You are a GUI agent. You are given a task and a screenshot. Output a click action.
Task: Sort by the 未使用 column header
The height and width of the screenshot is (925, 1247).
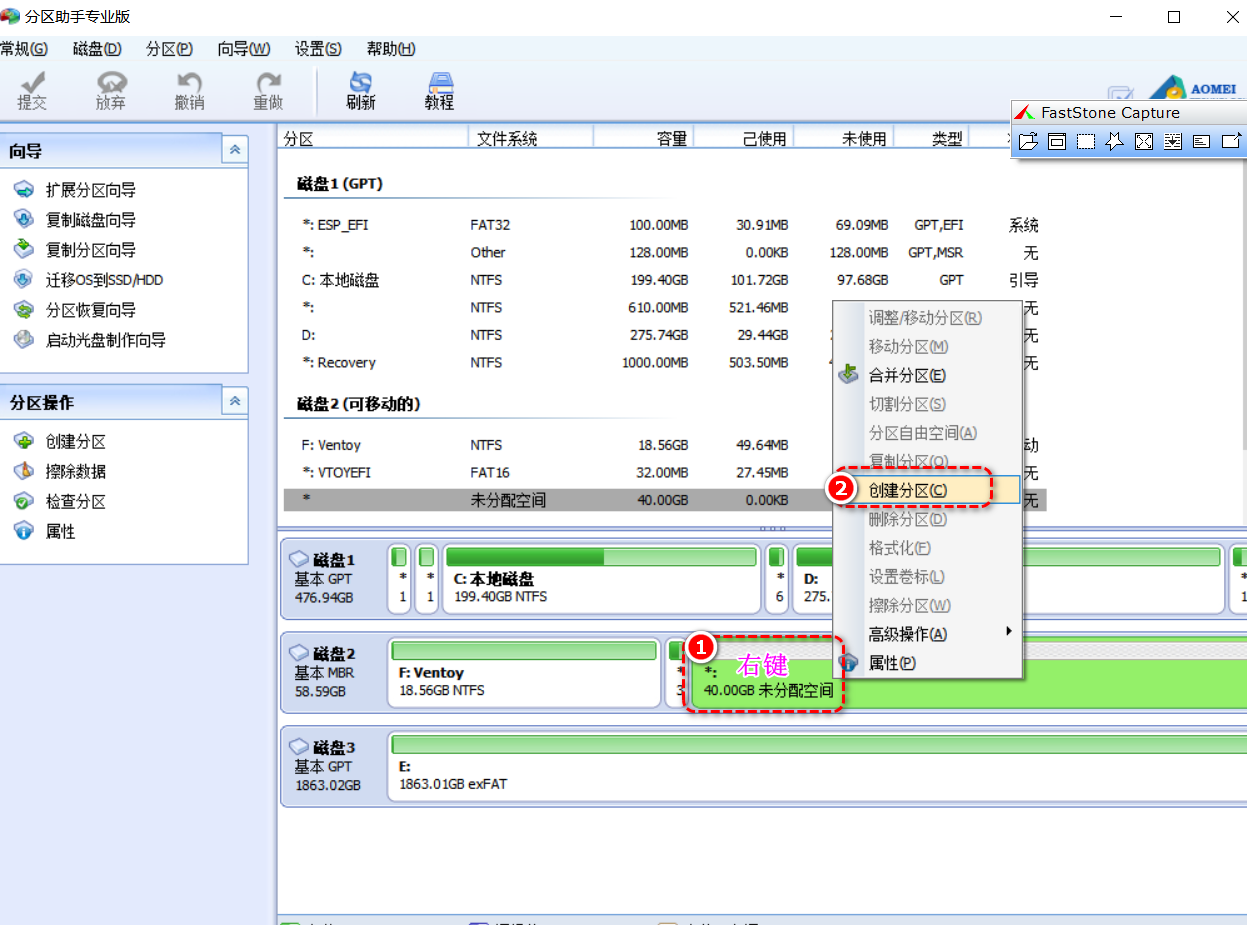pos(843,139)
